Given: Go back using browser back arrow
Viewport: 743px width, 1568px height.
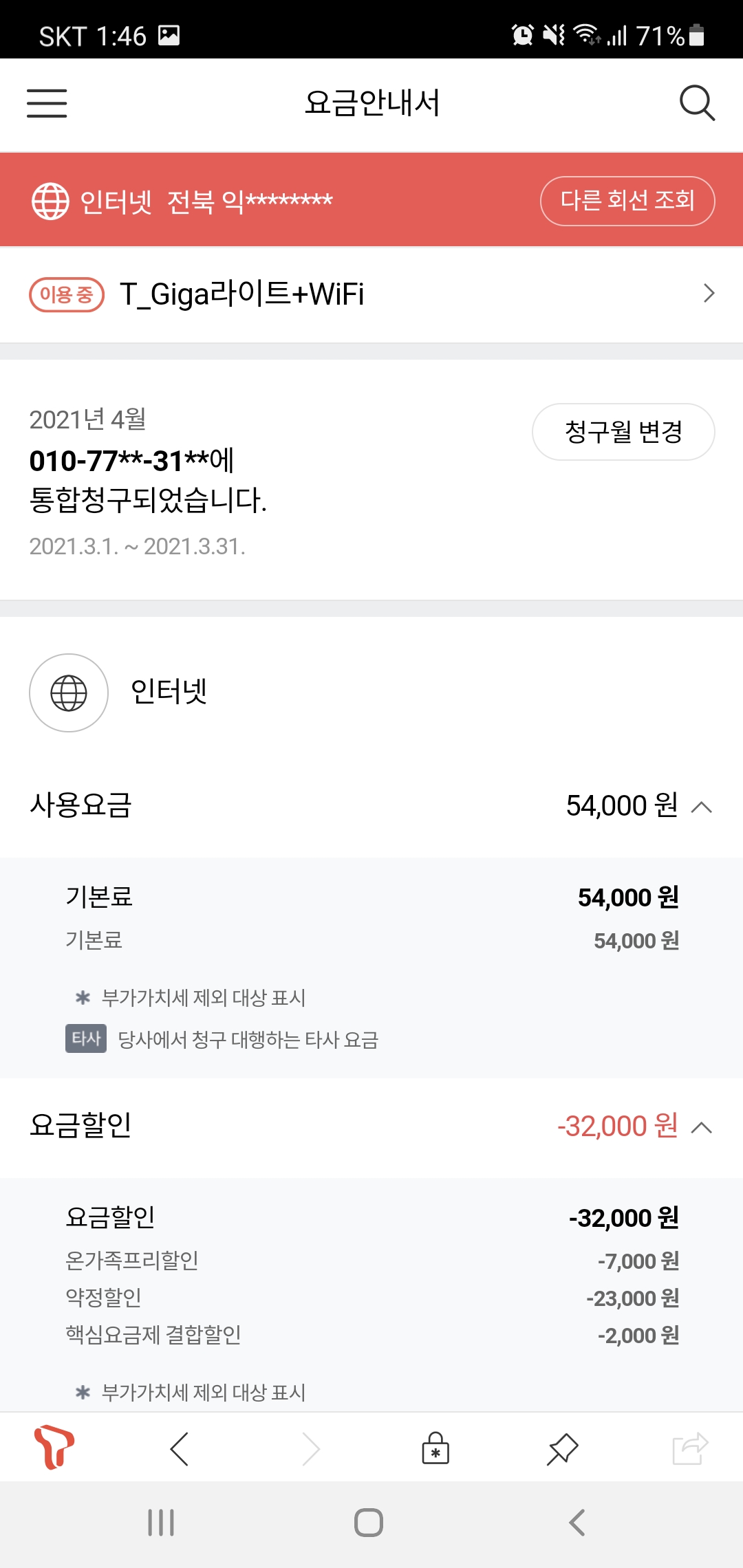Looking at the screenshot, I should (180, 1449).
